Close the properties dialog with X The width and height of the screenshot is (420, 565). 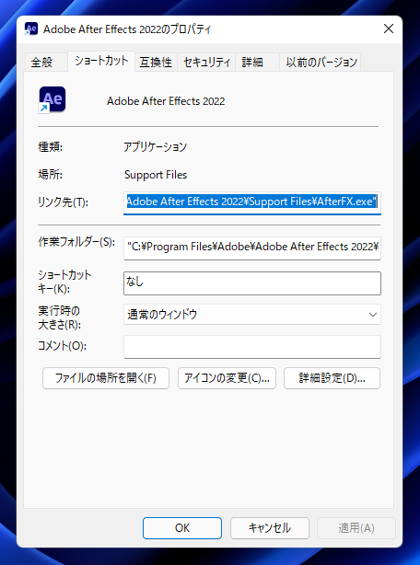[388, 29]
